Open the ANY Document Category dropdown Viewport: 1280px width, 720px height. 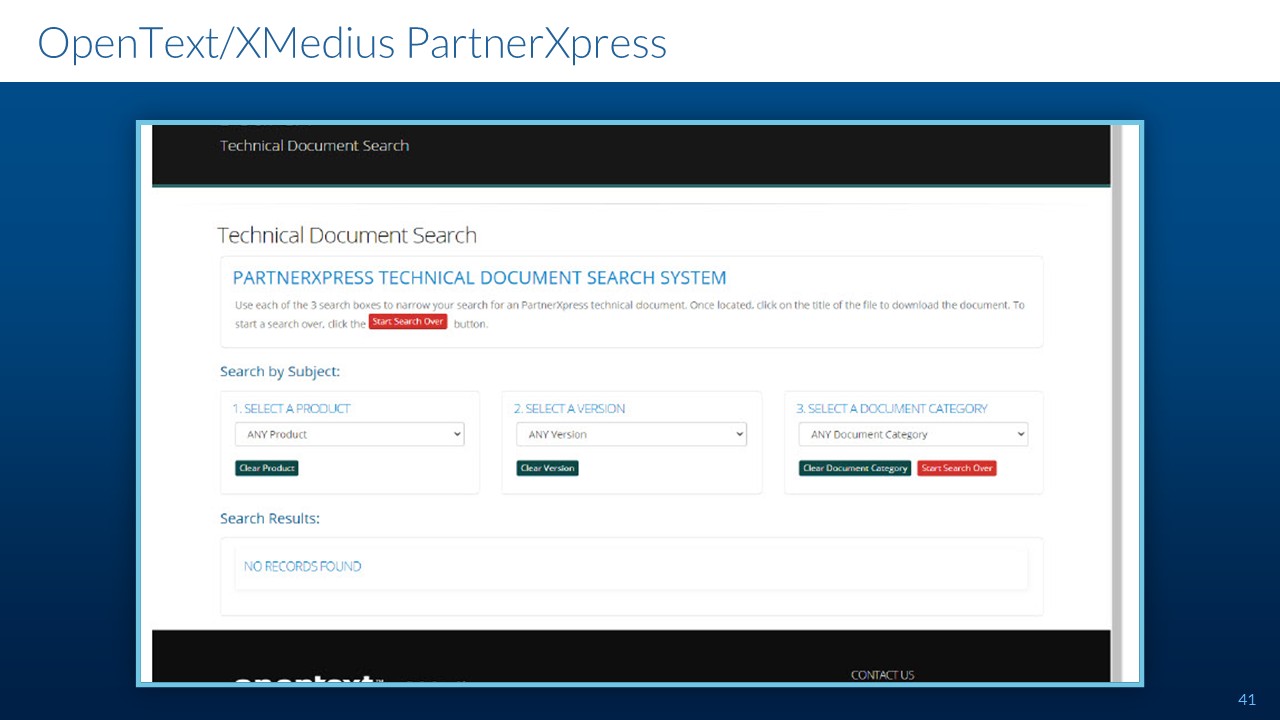tap(913, 435)
